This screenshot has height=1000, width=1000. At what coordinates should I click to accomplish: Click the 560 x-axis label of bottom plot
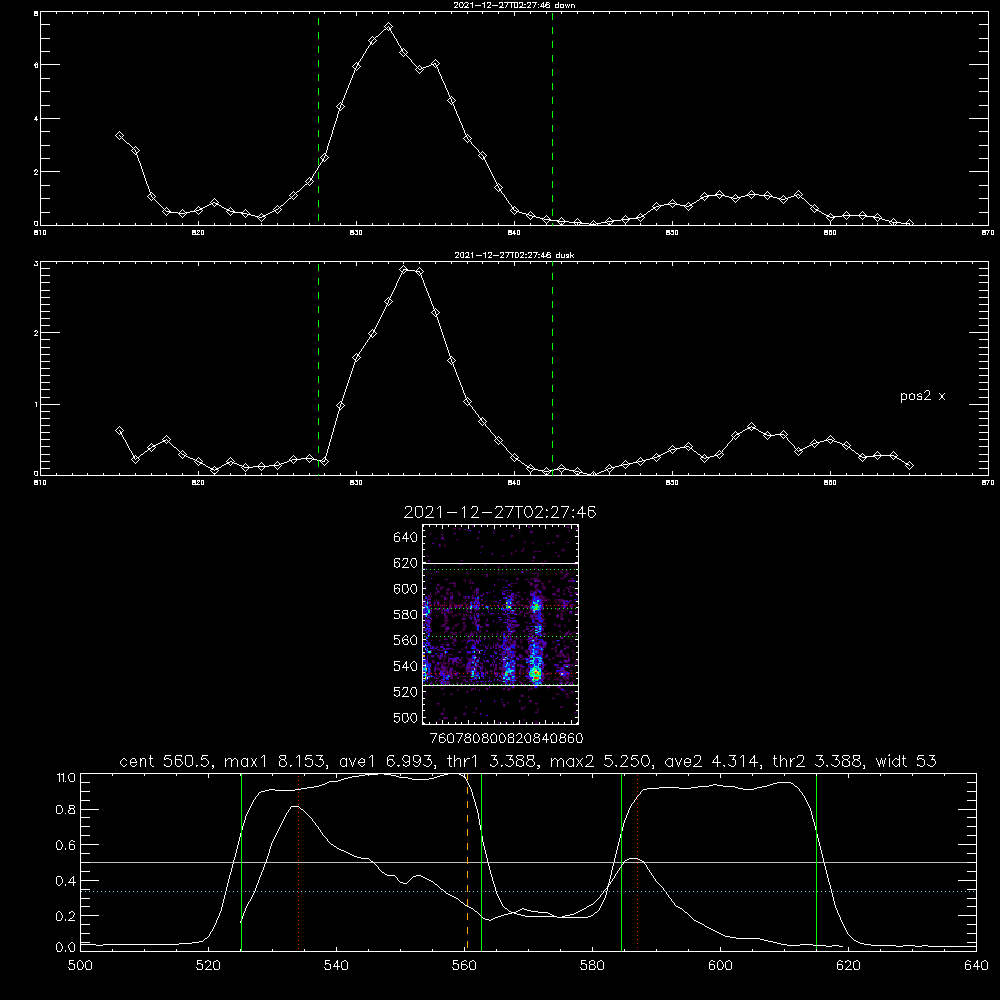[464, 966]
